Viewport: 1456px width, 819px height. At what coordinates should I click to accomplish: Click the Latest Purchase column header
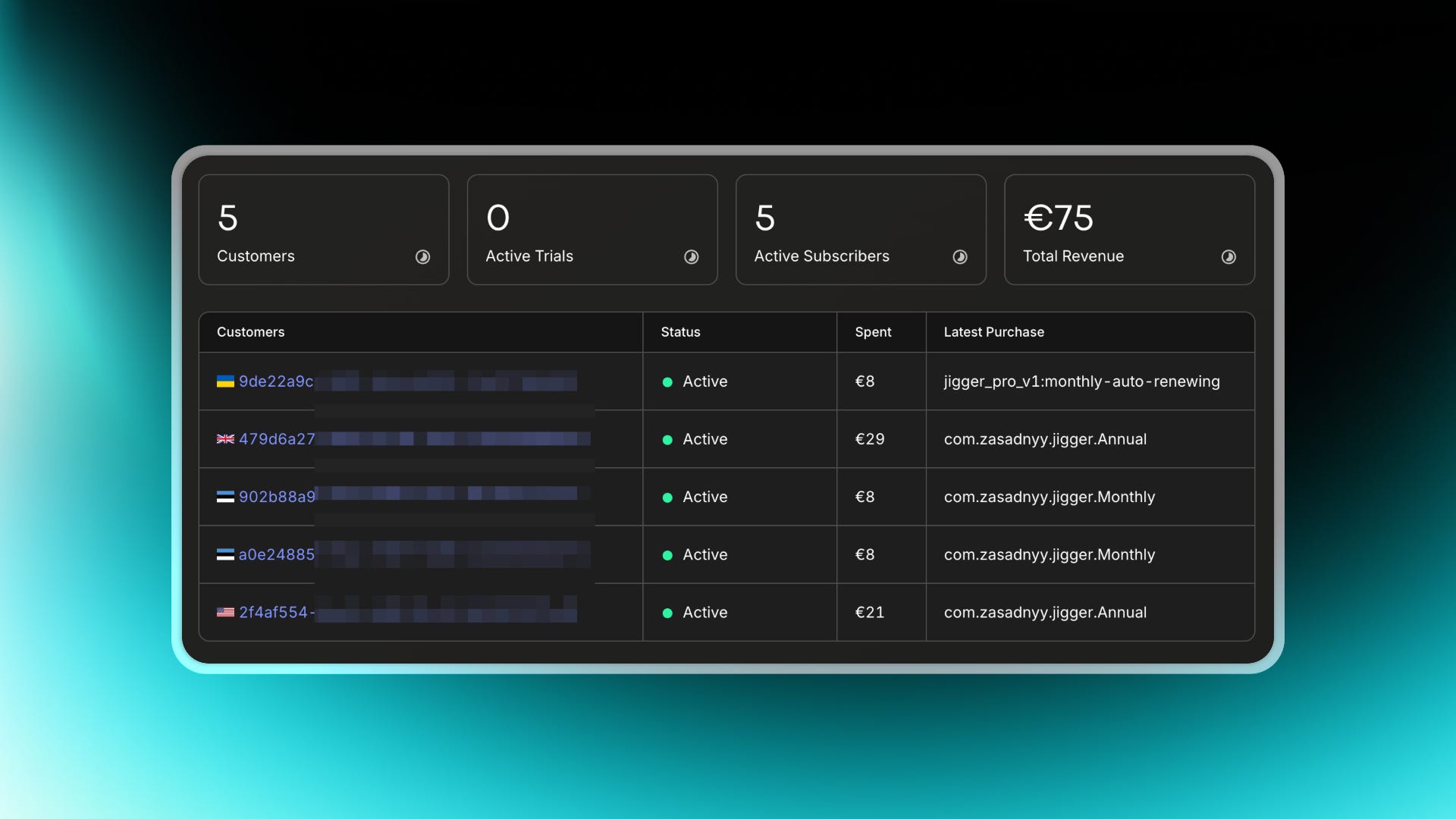[993, 332]
